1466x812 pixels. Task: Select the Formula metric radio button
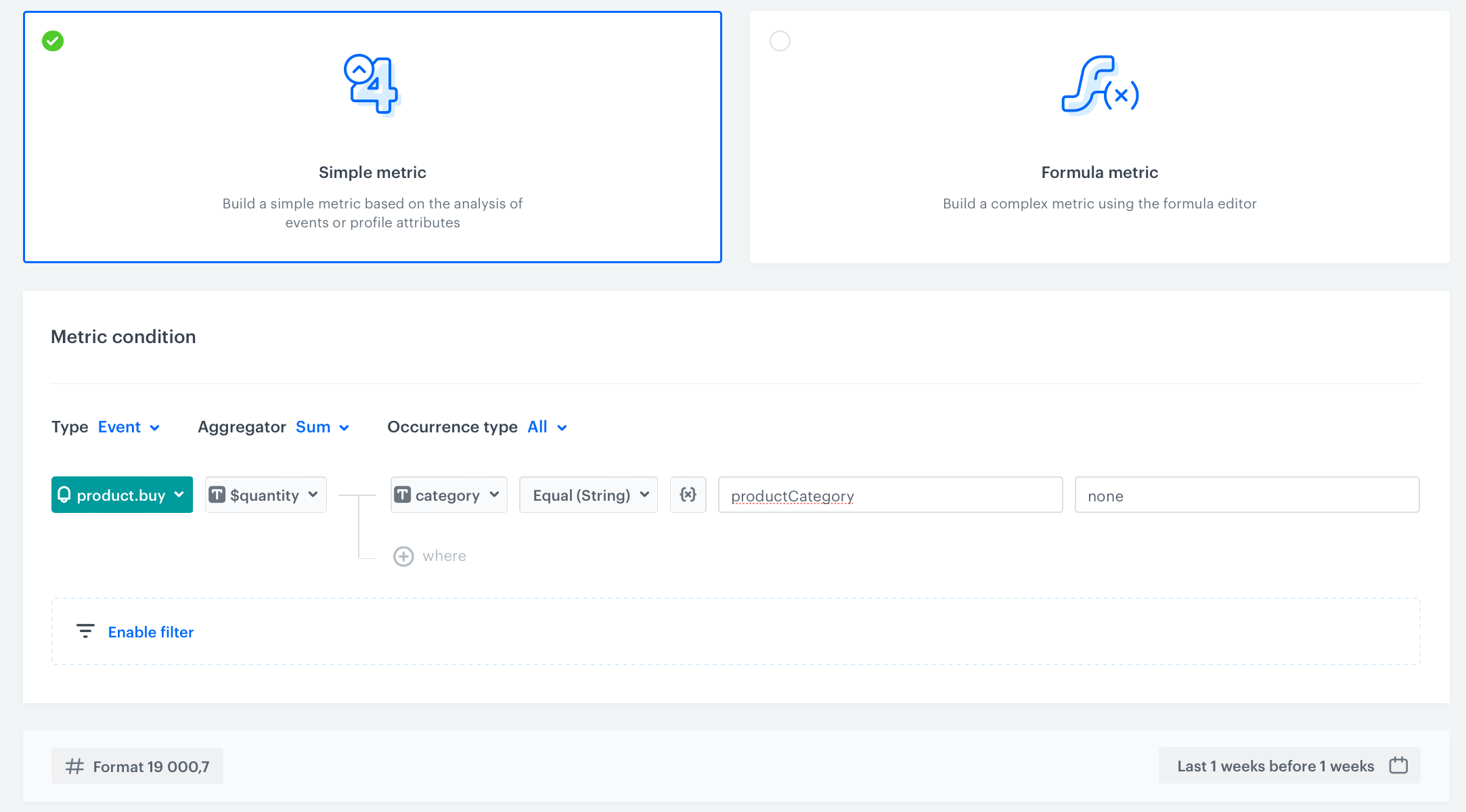780,41
